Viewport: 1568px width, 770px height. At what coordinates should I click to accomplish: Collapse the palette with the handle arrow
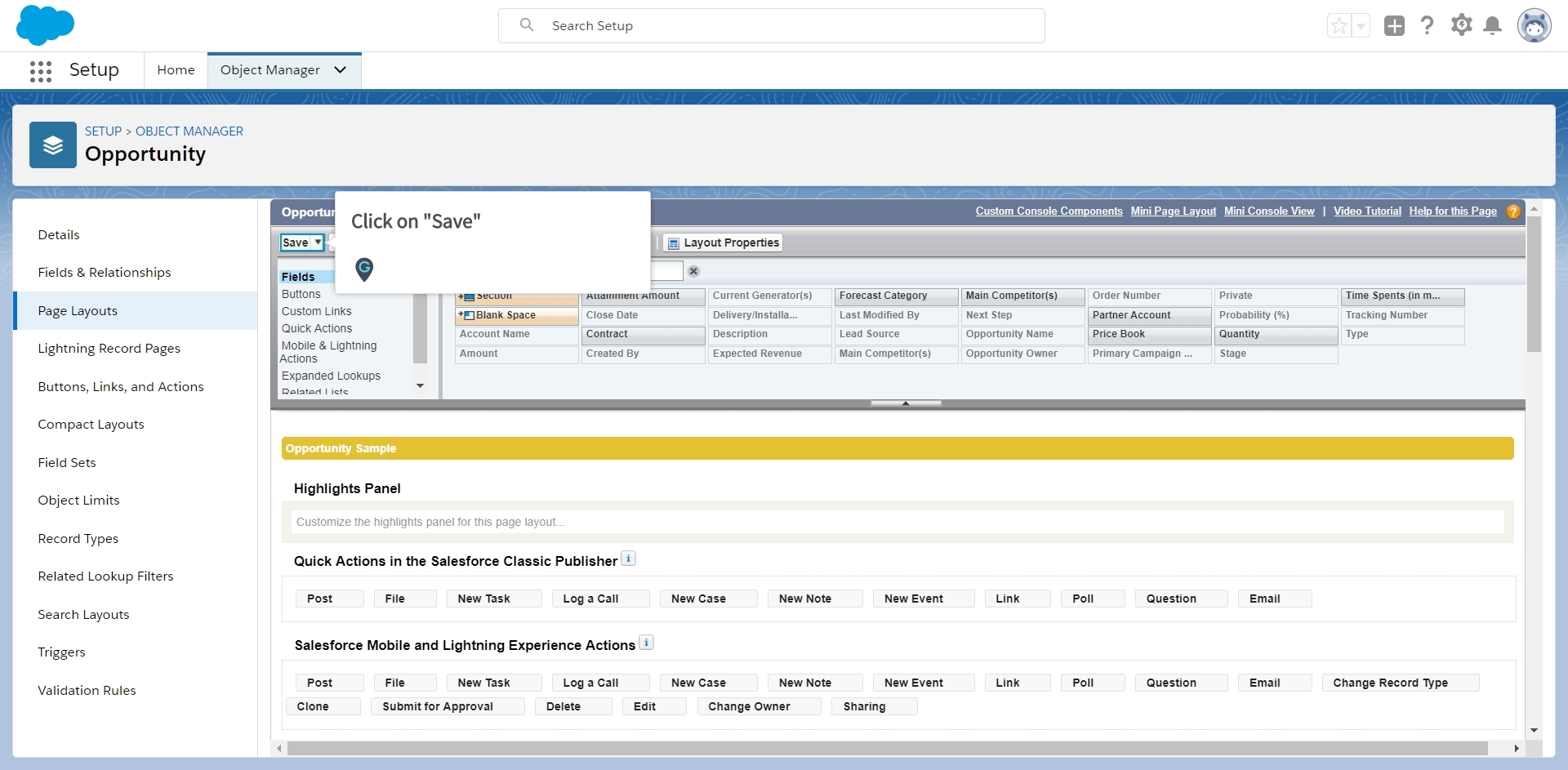tap(906, 403)
